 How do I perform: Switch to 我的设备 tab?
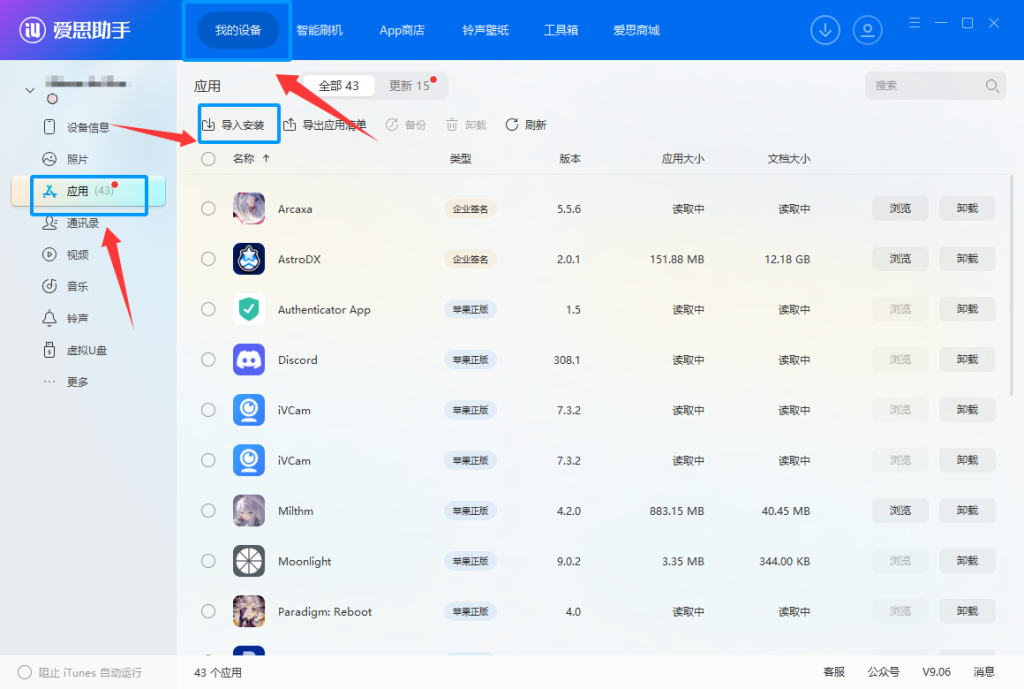(238, 30)
